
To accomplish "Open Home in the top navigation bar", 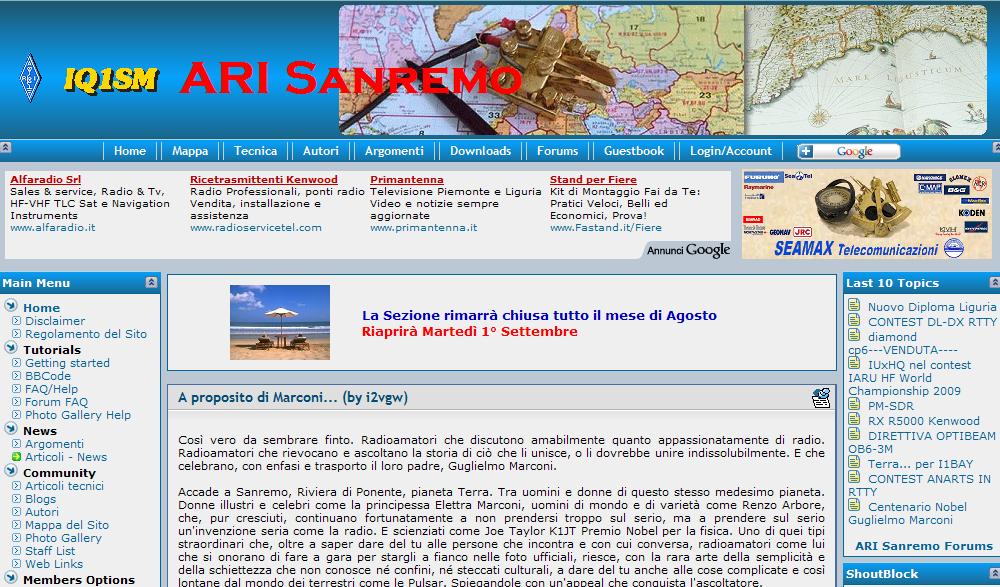I will click(129, 151).
